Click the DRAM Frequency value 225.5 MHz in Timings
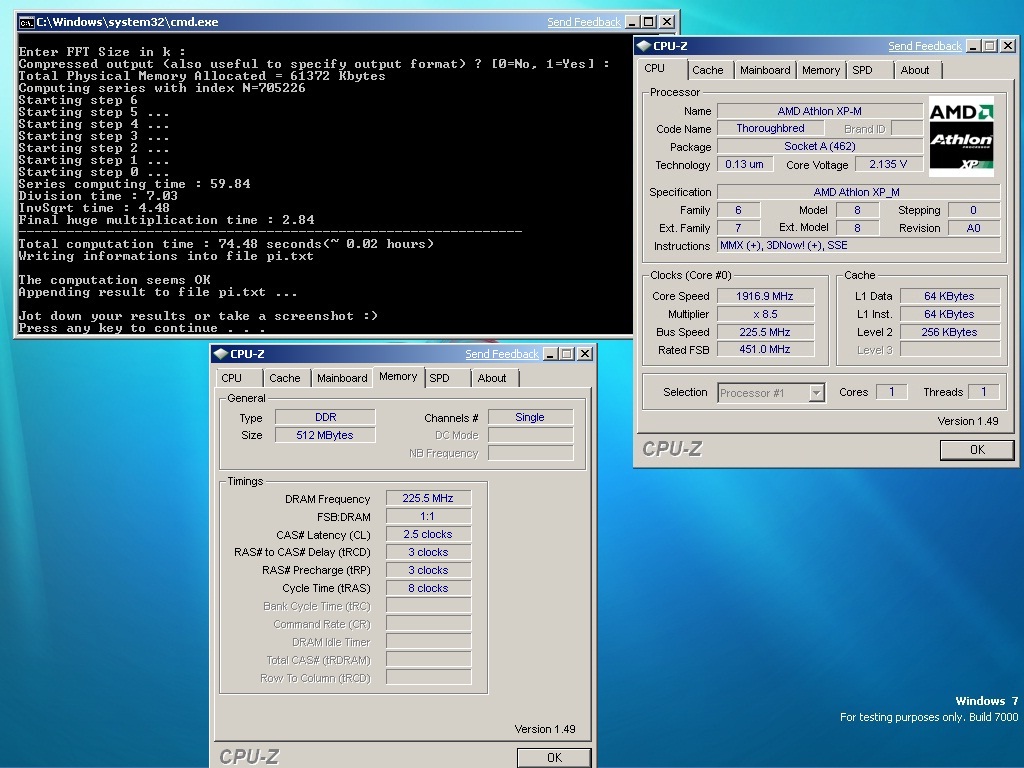 pos(428,498)
